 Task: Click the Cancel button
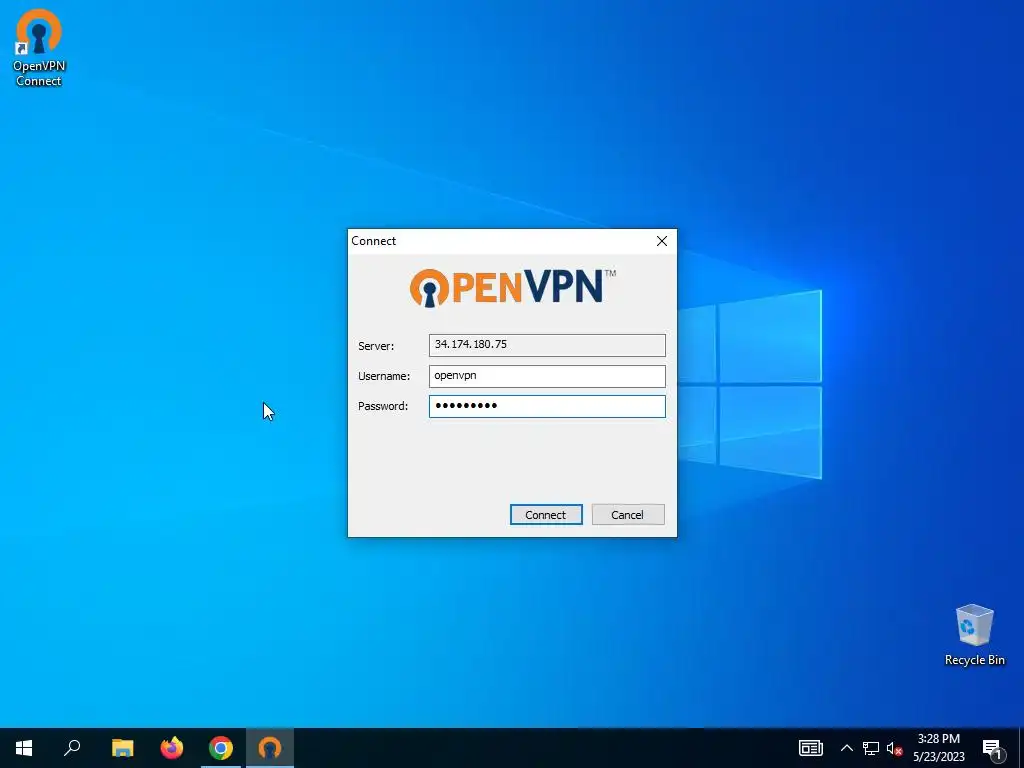tap(628, 515)
